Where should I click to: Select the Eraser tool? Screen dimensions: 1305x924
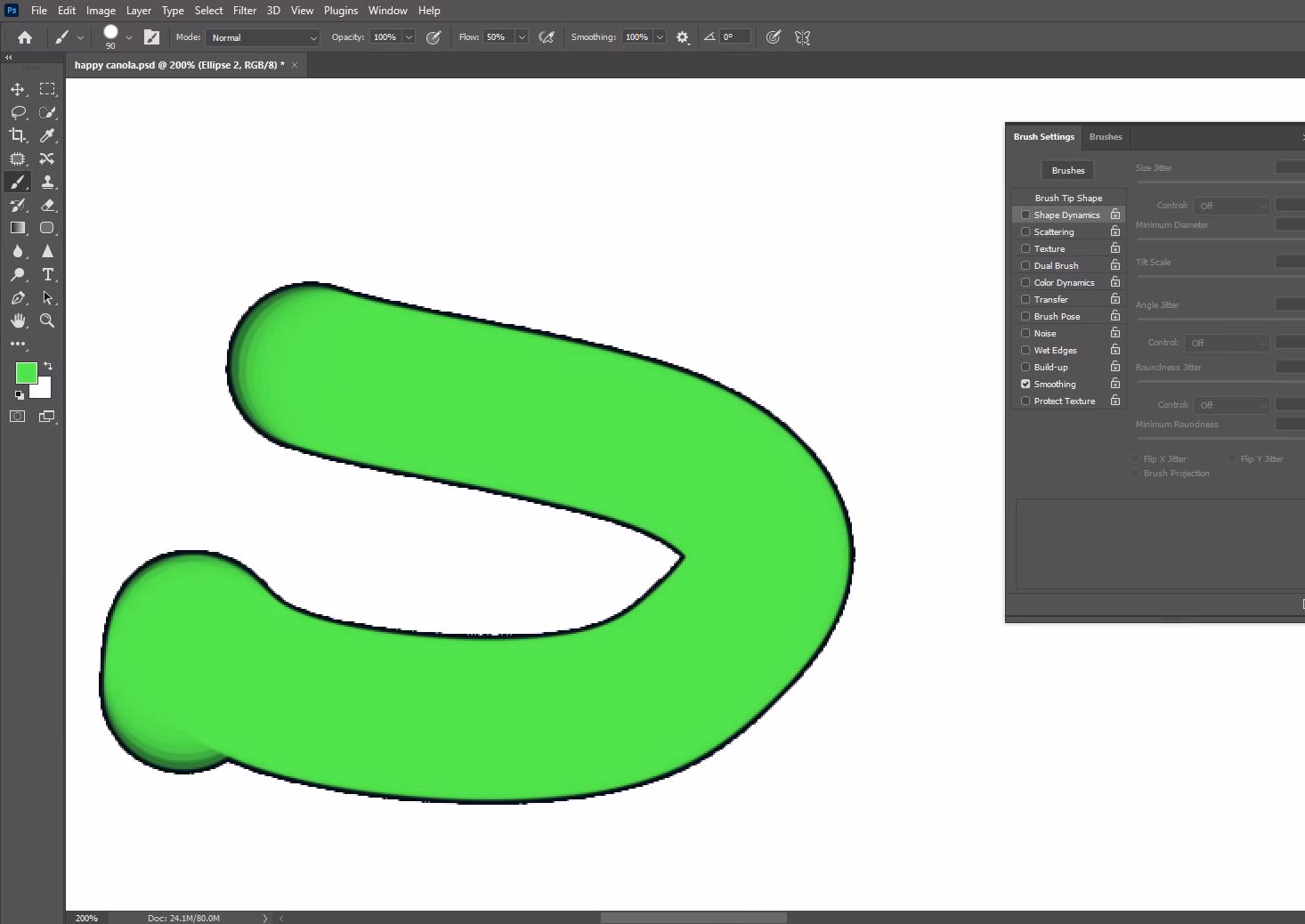pyautogui.click(x=47, y=205)
